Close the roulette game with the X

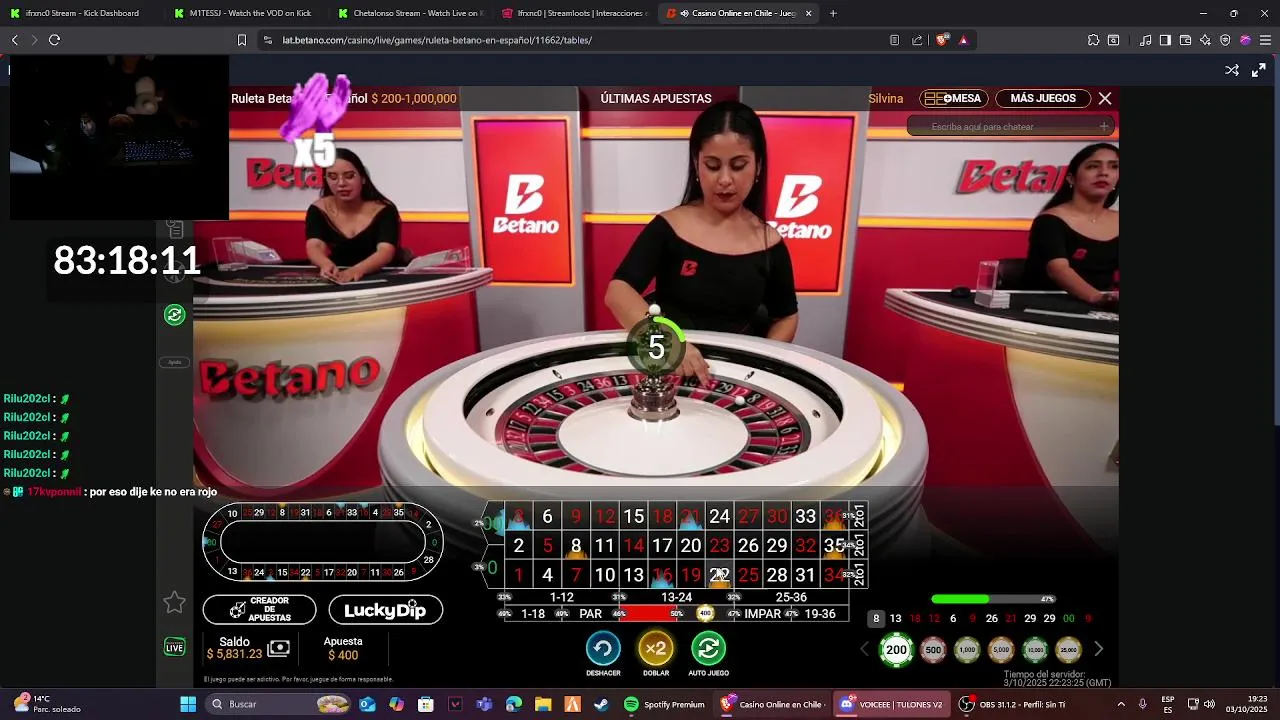click(1105, 98)
